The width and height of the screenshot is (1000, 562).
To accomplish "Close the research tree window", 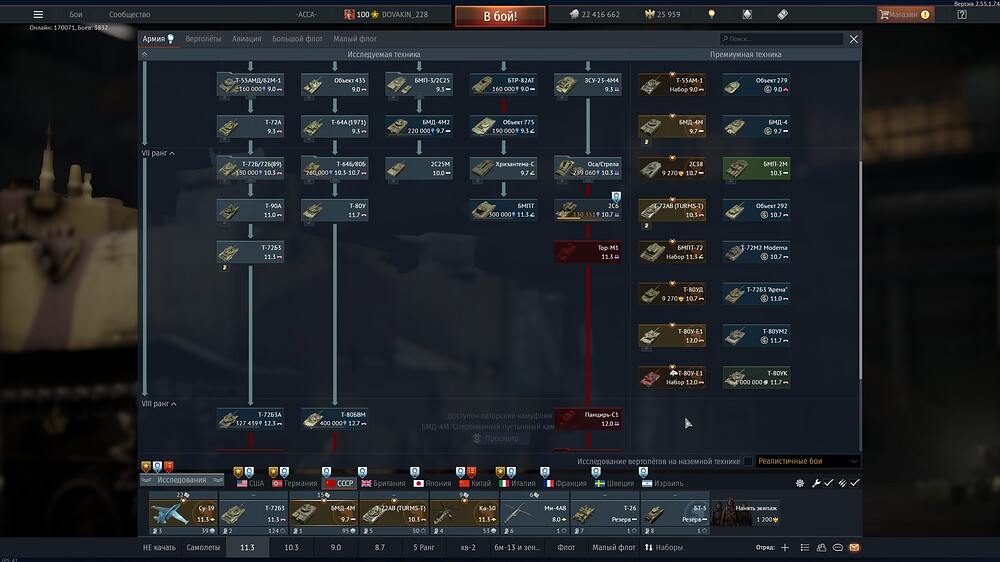I will point(853,39).
